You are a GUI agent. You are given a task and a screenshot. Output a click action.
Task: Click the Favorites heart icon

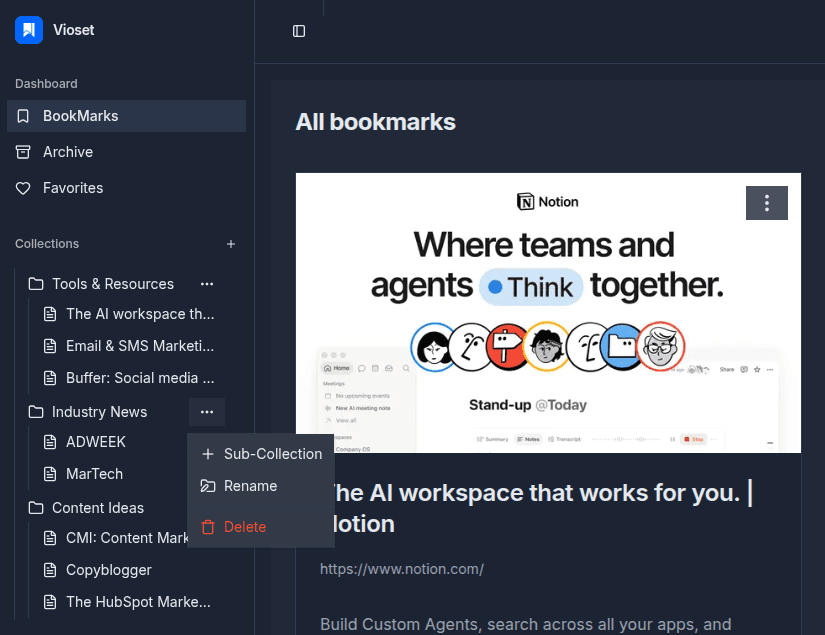pyautogui.click(x=23, y=188)
